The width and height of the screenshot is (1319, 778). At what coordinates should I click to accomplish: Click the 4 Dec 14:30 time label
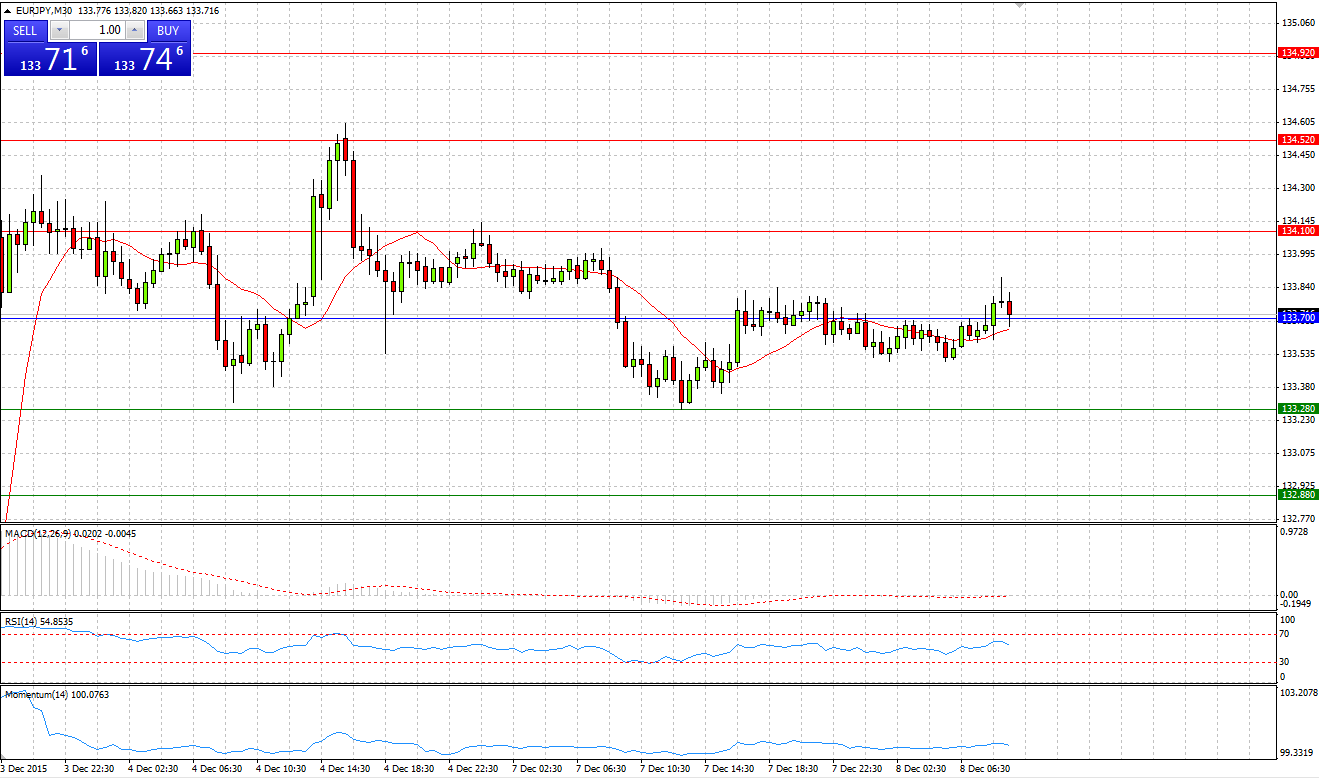[345, 769]
